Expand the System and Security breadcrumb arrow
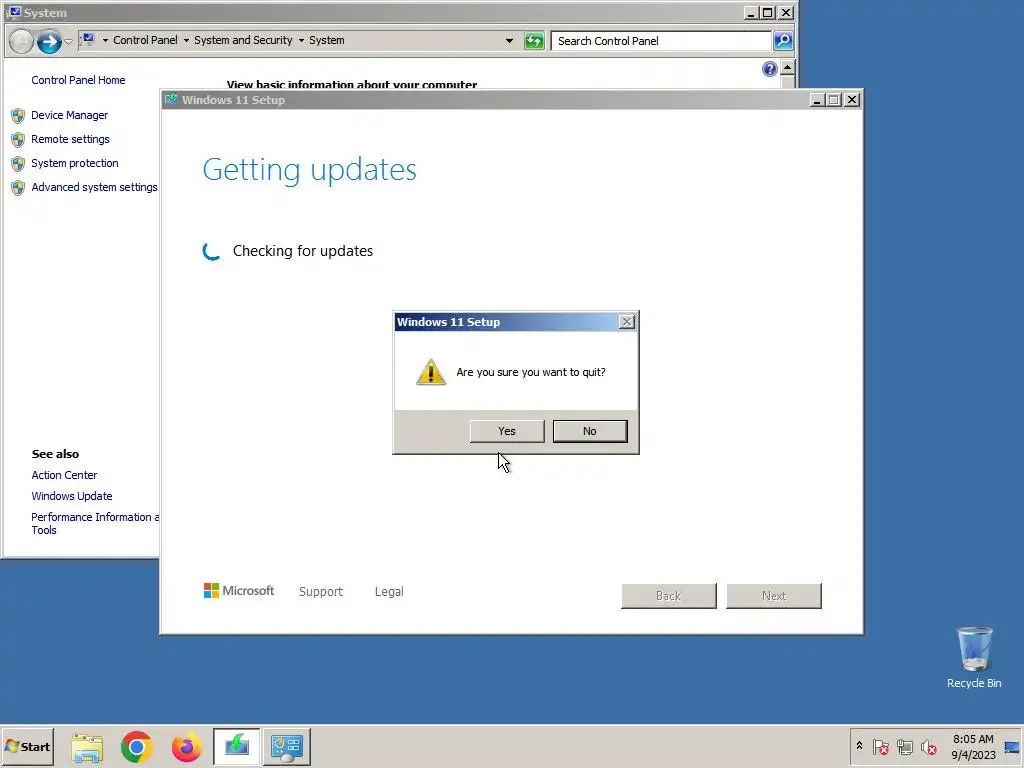 [x=301, y=40]
